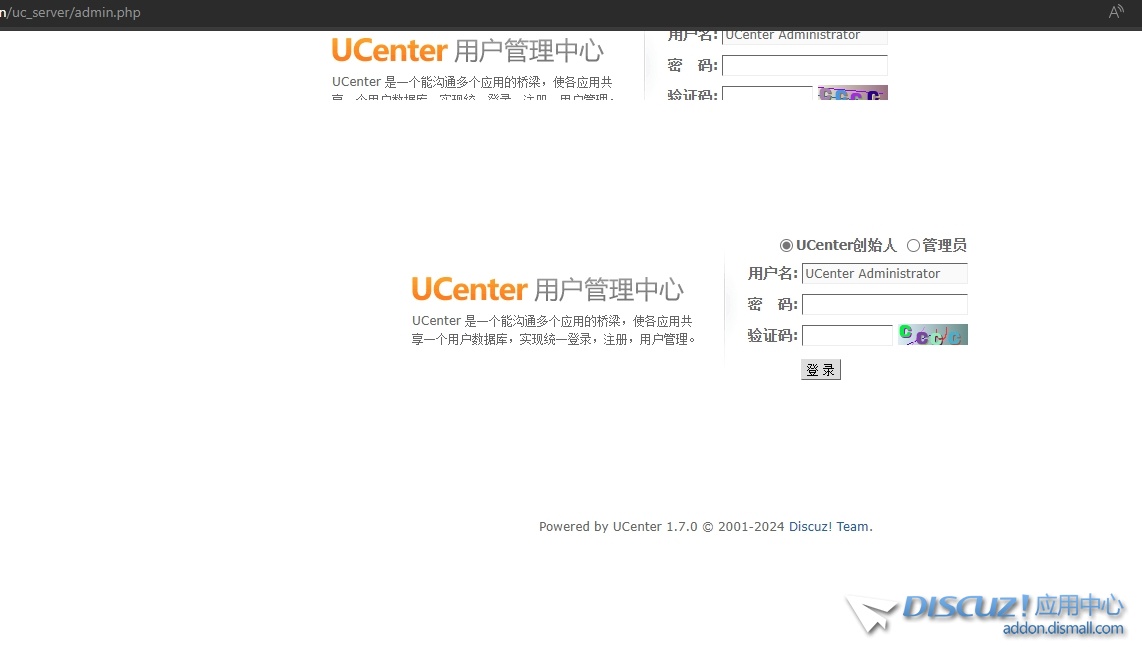Click the addon.dismall.com watermark text
The image size is (1142, 654).
1063,629
